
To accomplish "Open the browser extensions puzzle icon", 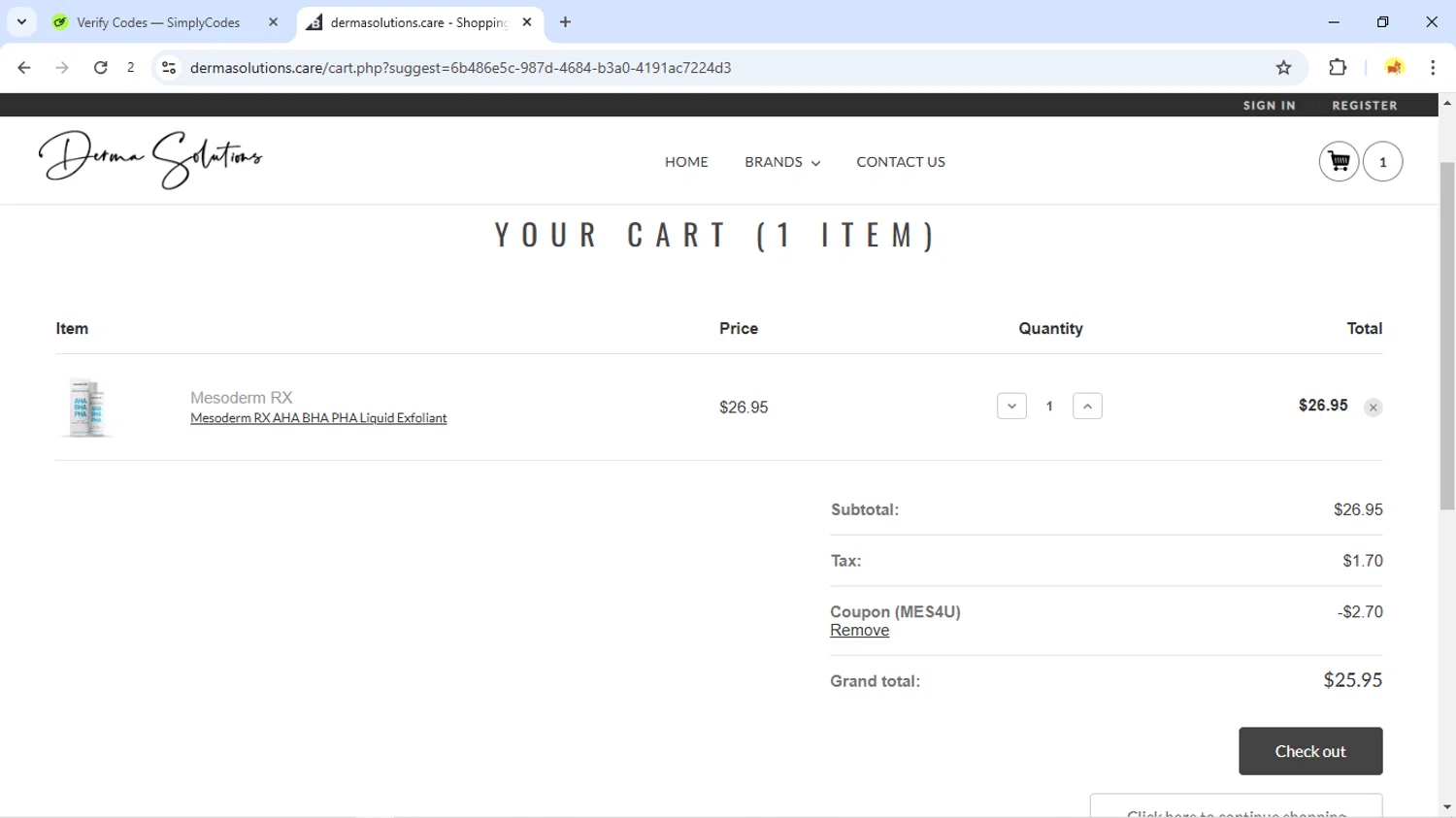I will point(1338,68).
